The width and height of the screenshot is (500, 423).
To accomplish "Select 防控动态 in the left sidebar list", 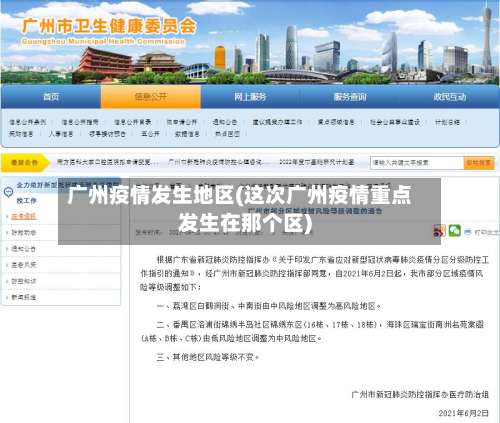I will tap(23, 232).
